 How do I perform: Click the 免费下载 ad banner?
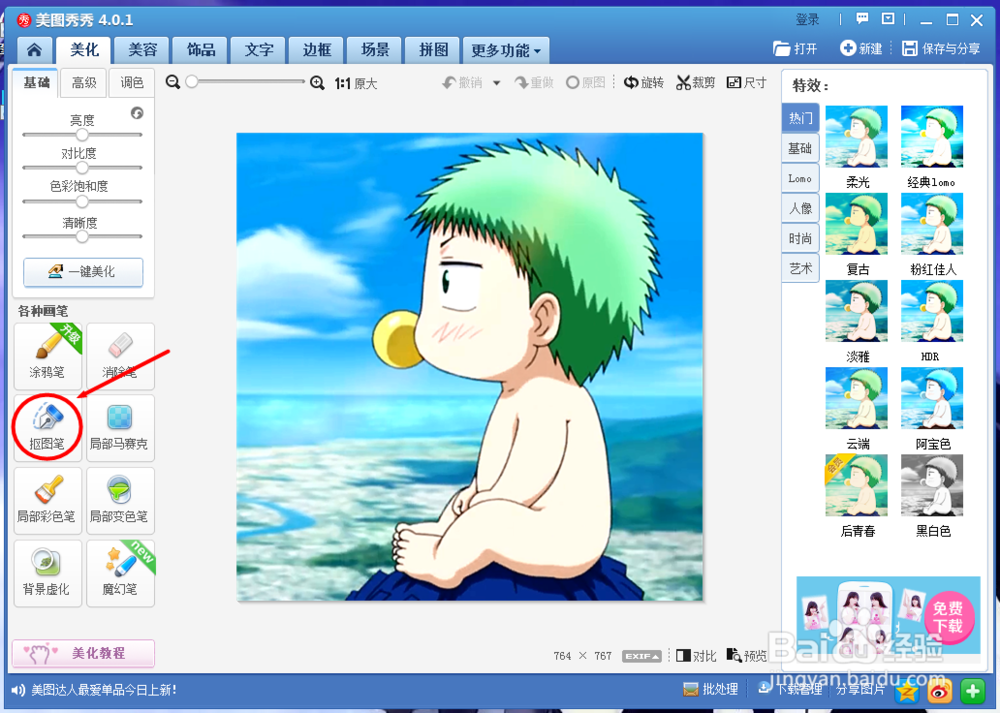pos(888,615)
